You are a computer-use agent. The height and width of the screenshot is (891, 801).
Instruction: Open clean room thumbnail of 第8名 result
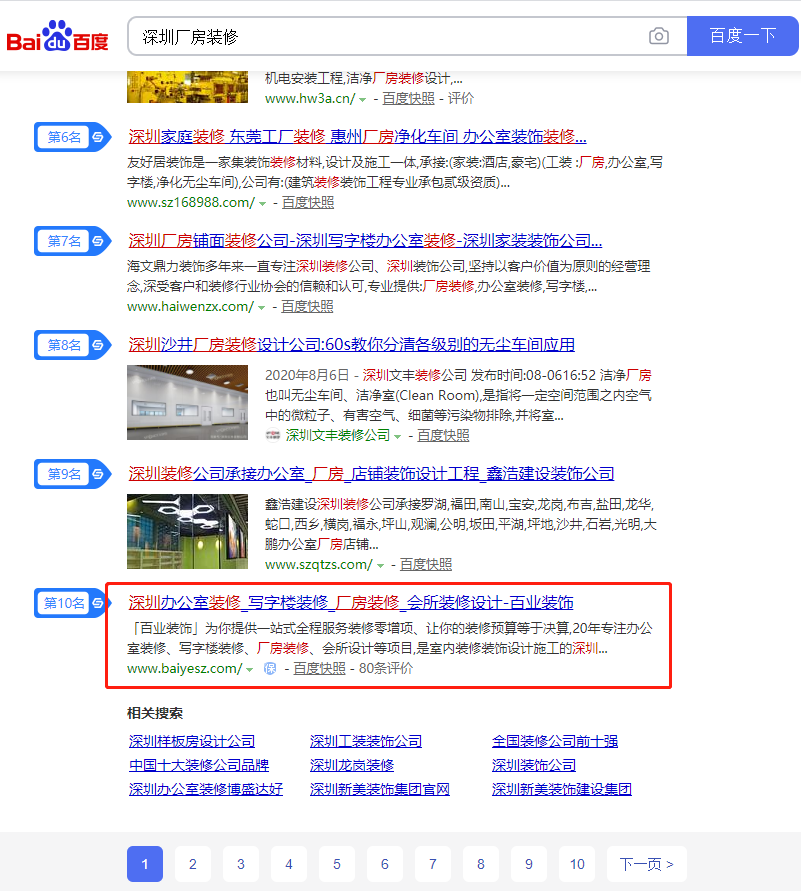click(187, 402)
